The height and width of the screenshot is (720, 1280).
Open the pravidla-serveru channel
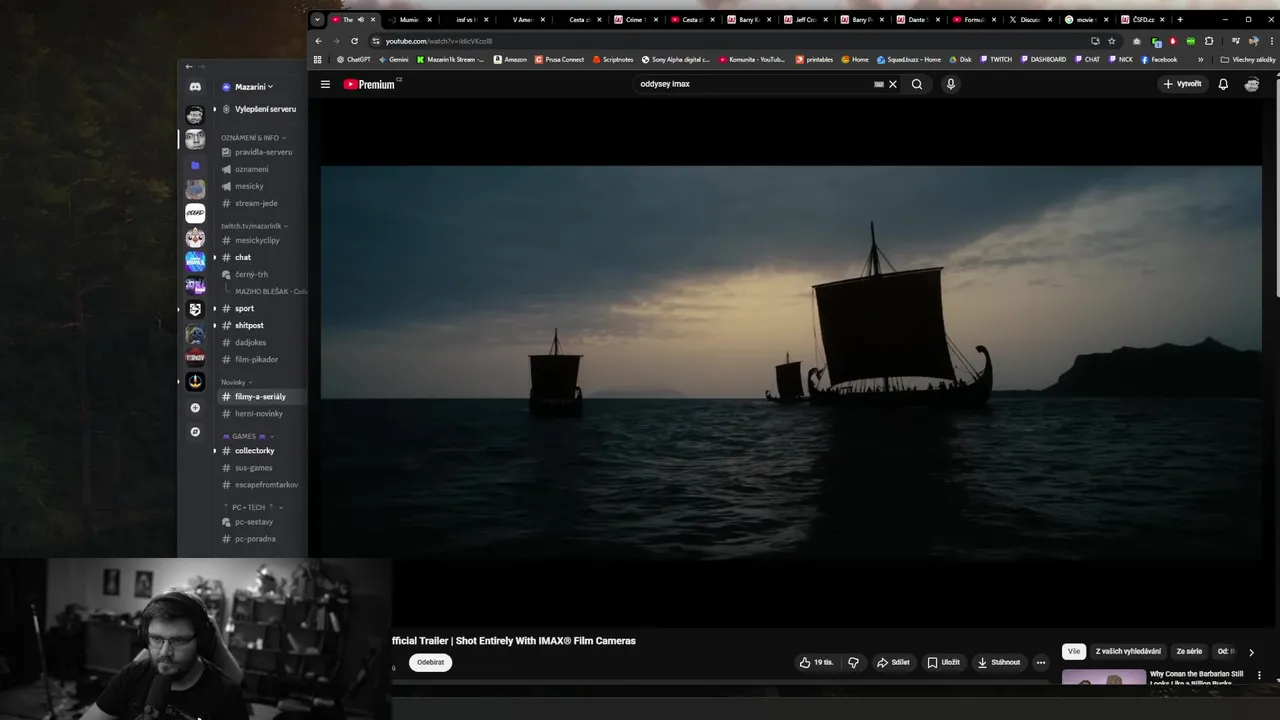(263, 152)
